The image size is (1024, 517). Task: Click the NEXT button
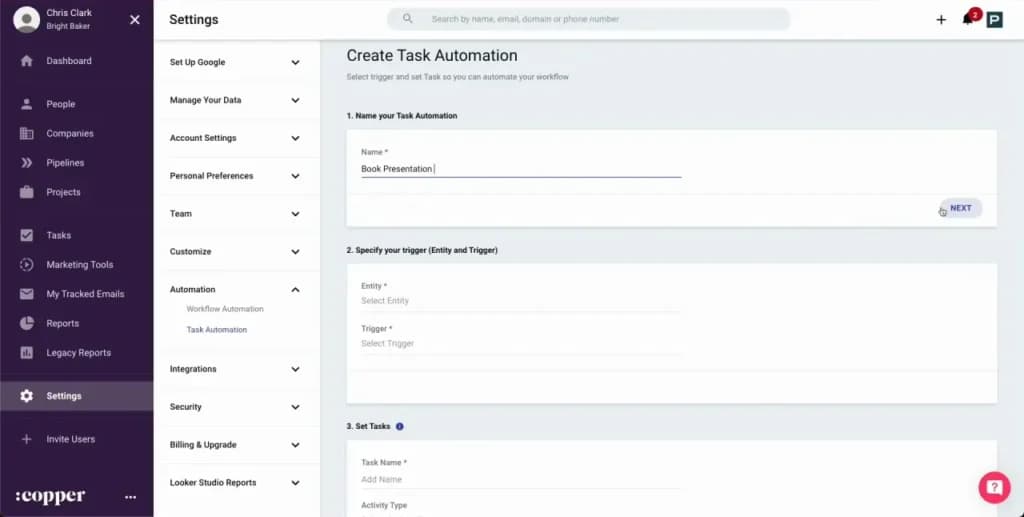tap(961, 208)
